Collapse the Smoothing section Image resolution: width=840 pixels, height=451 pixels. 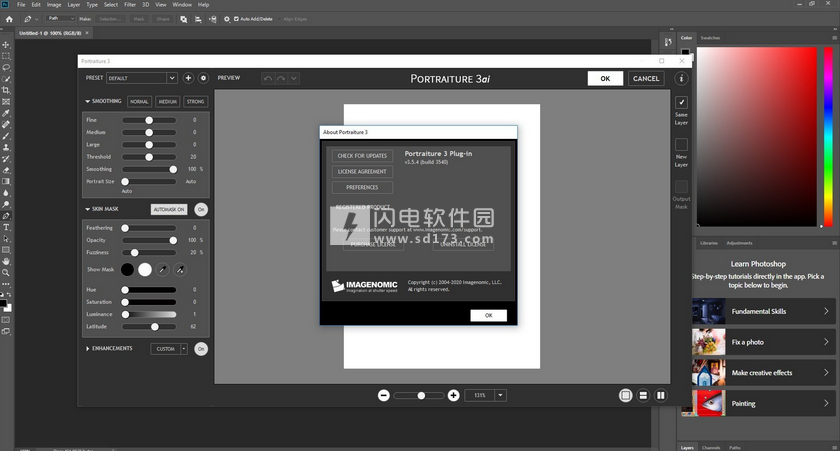(87, 101)
